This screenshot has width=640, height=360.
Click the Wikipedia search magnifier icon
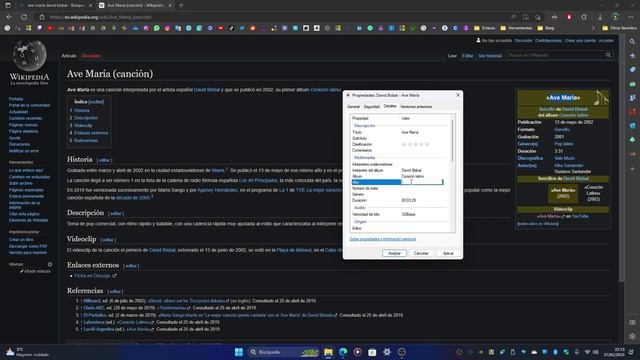pos(608,55)
